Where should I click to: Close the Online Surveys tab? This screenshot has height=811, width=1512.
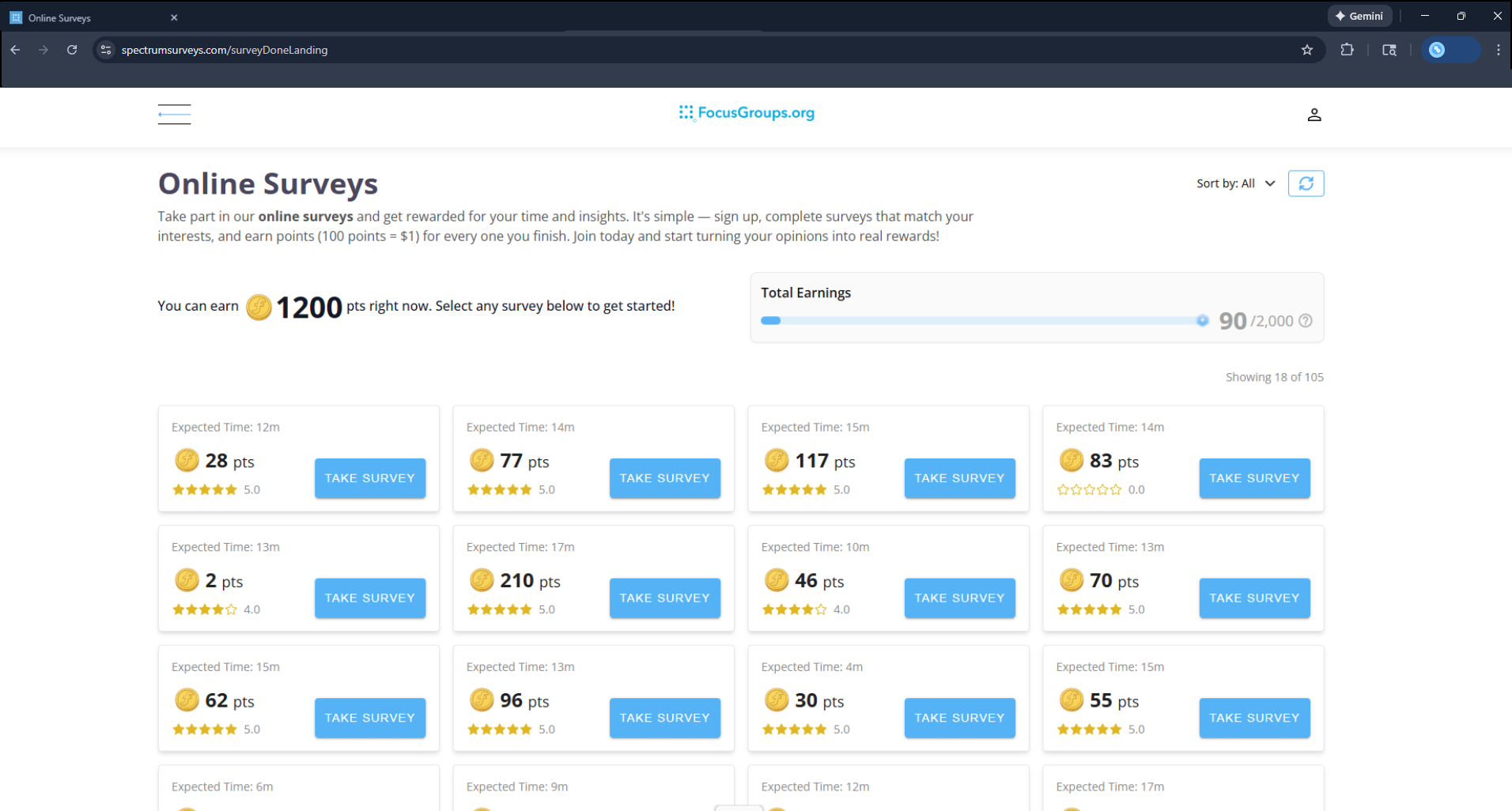(x=174, y=17)
